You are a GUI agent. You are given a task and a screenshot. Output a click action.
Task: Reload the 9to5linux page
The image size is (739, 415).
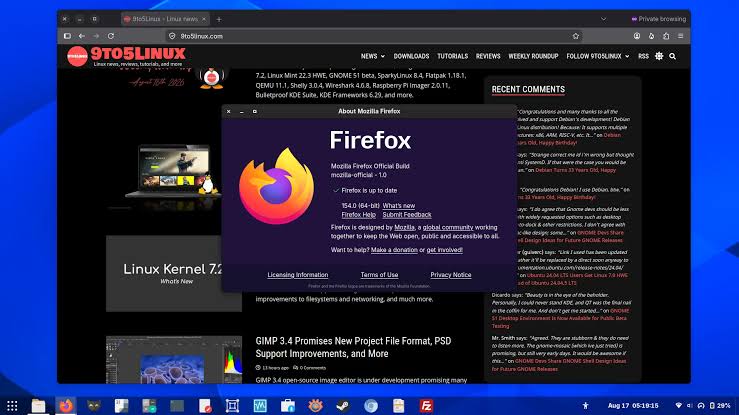coord(111,36)
